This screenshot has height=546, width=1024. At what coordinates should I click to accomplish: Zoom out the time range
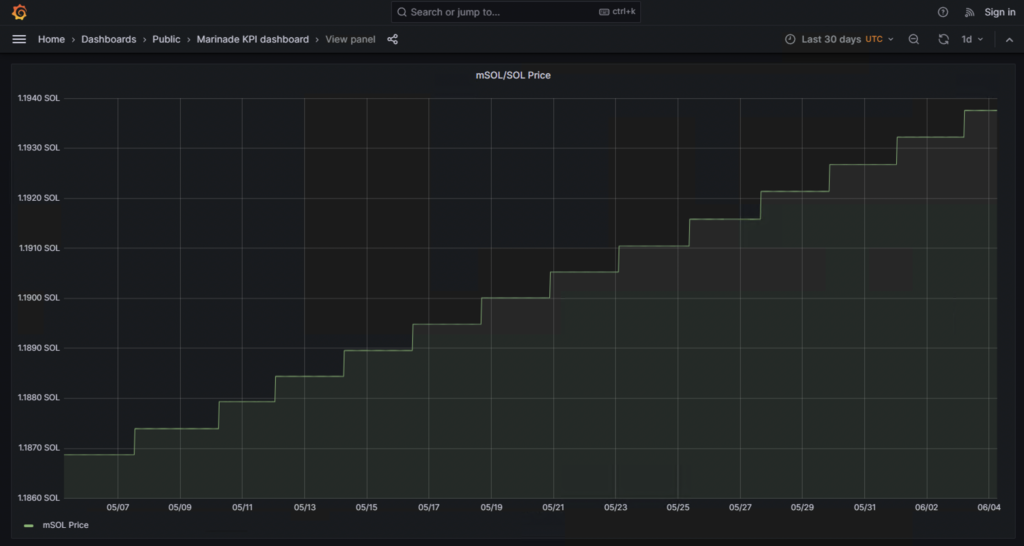[x=914, y=39]
